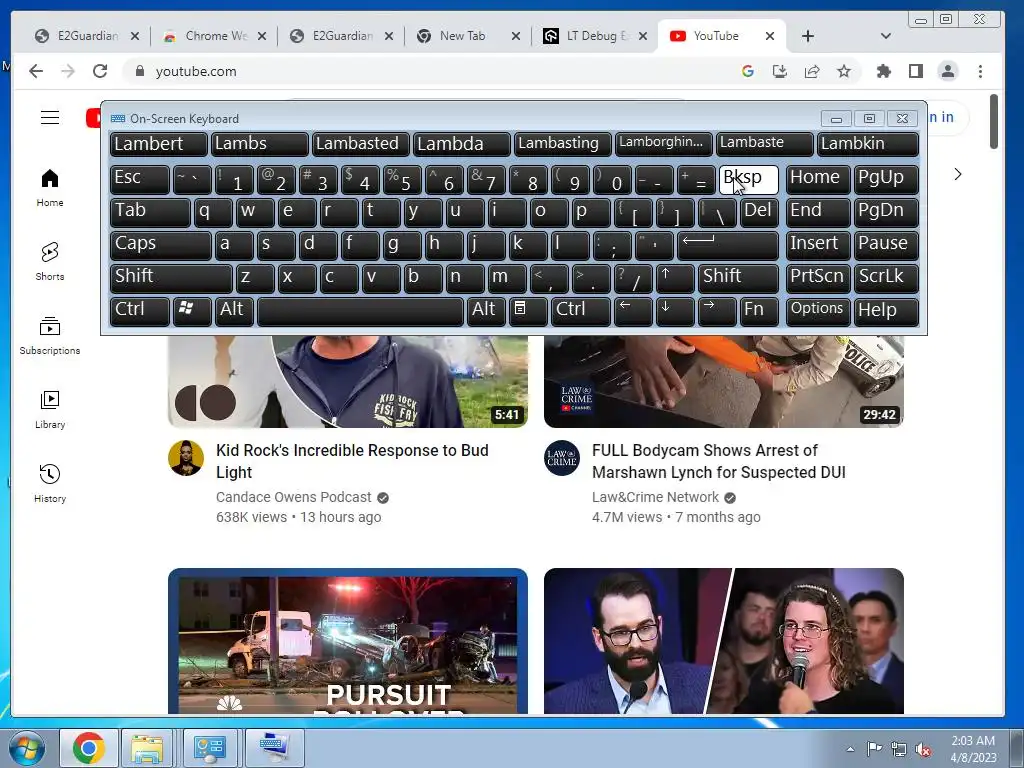Screen dimensions: 1024x768
Task: Toggle the left Alt key on keyboard
Action: [x=234, y=312]
